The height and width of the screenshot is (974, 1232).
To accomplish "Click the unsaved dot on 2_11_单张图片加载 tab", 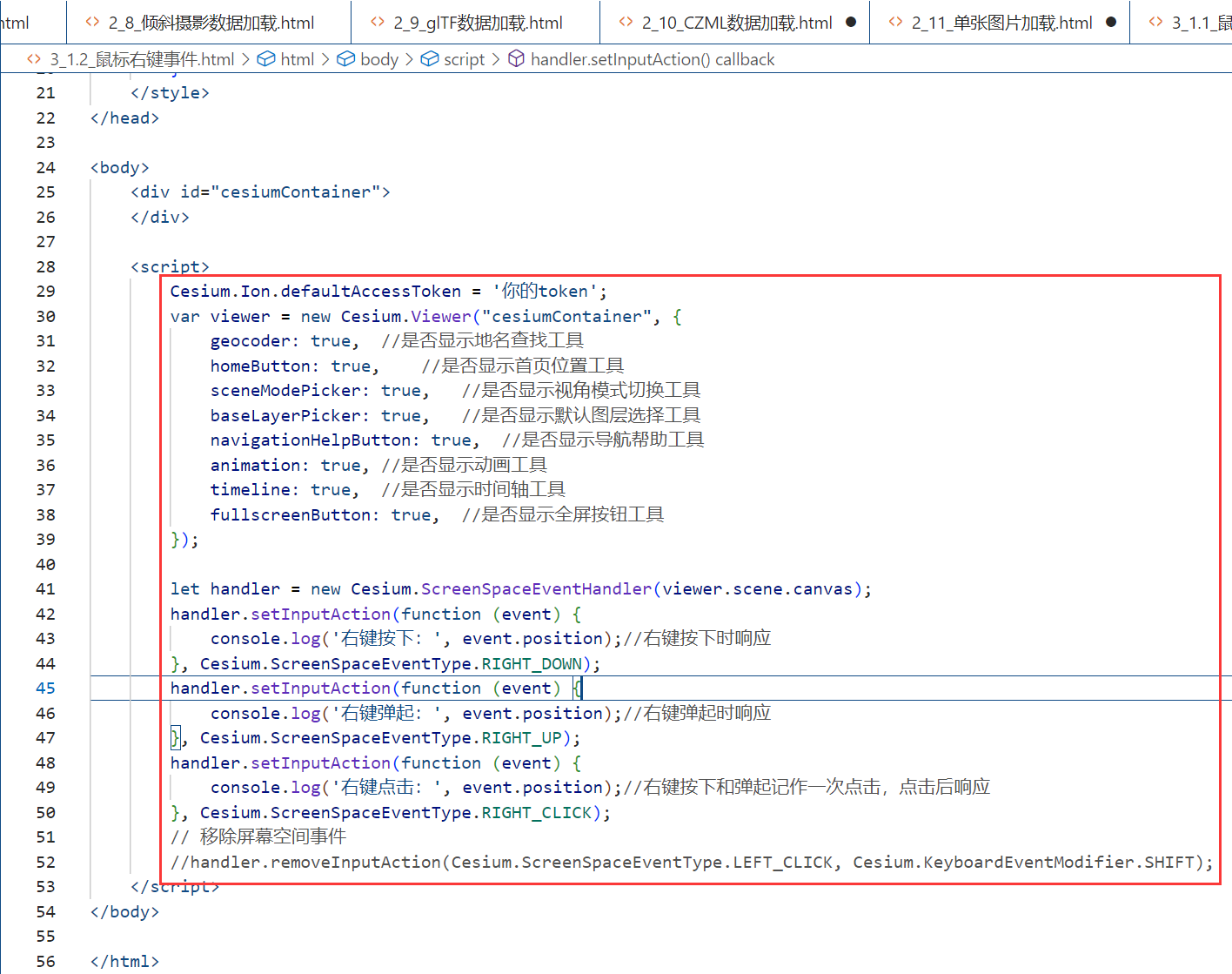I will click(1111, 23).
